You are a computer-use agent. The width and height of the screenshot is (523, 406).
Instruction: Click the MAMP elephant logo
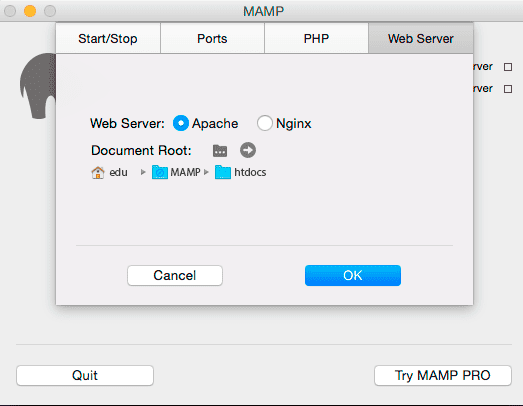pos(38,86)
